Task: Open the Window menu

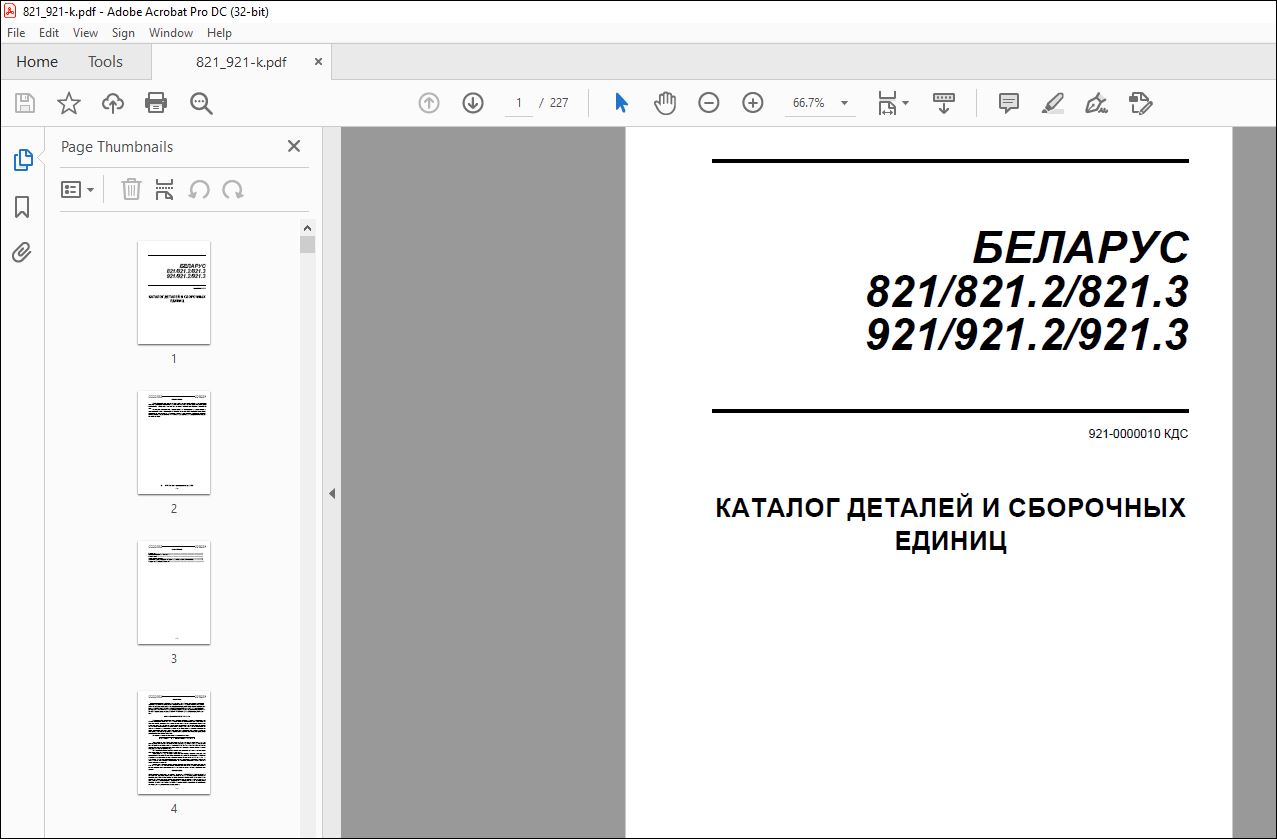Action: pyautogui.click(x=171, y=33)
